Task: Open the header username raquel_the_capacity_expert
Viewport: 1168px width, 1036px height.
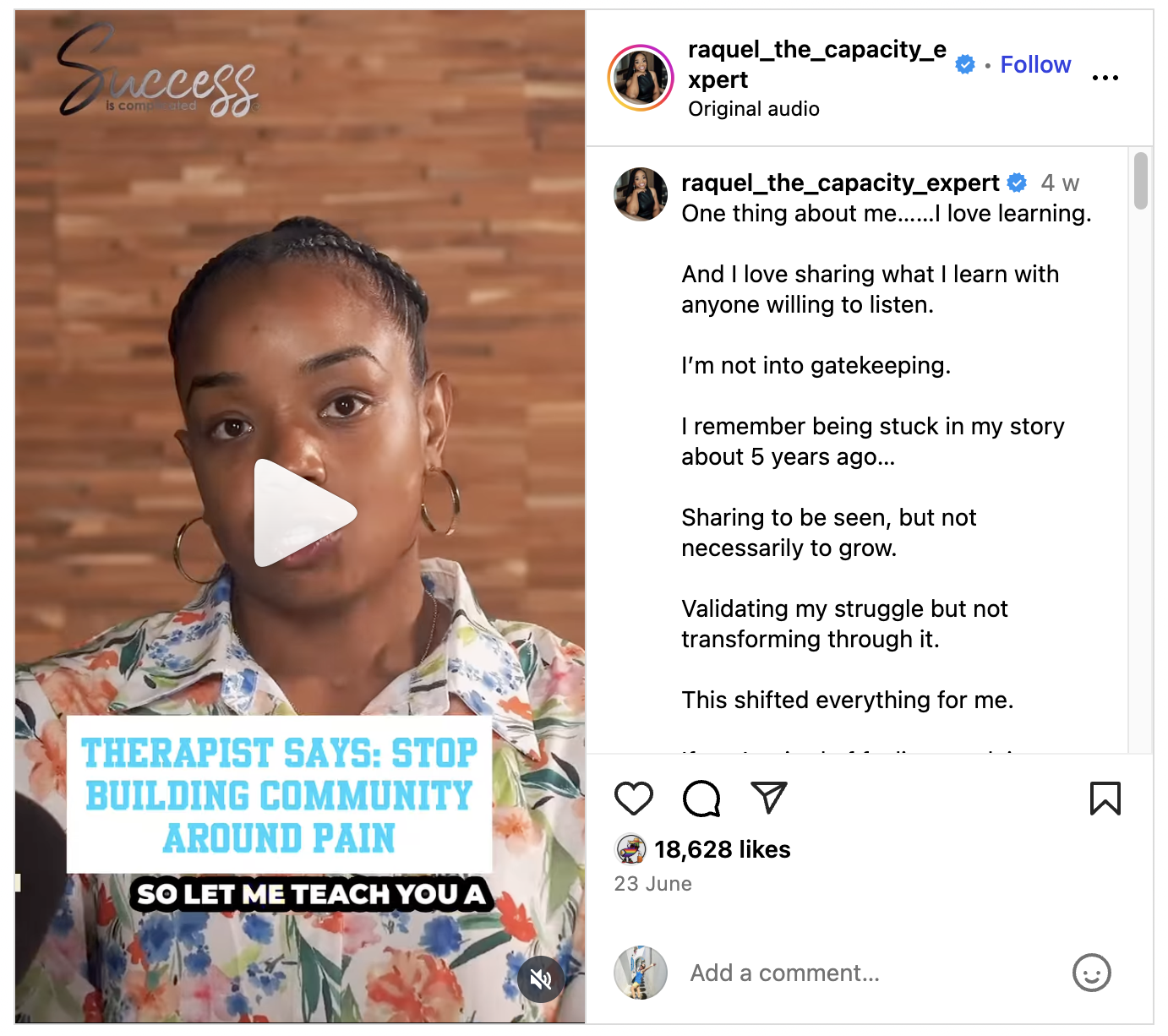Action: 816,64
